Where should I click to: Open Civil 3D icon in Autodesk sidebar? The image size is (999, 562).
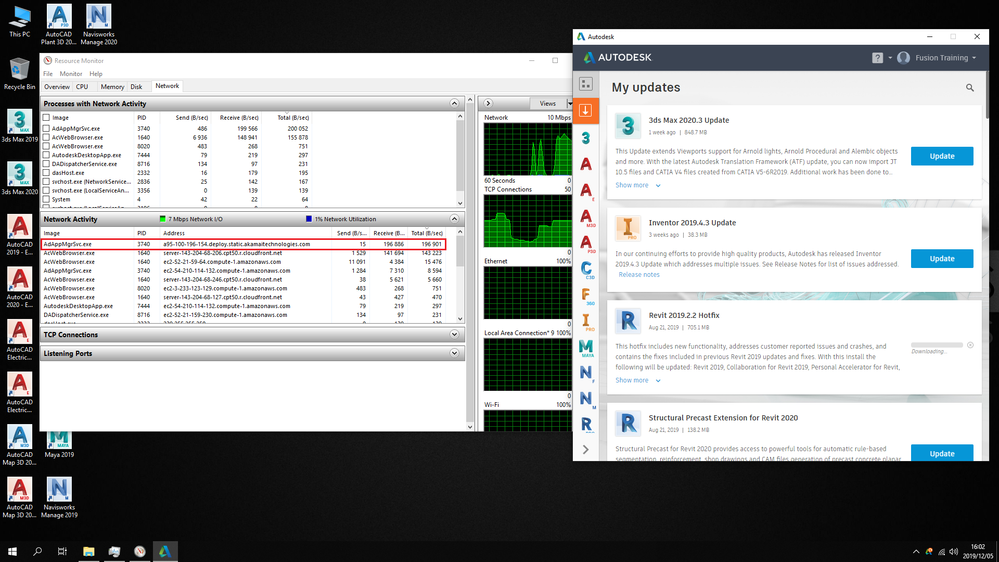(x=587, y=269)
